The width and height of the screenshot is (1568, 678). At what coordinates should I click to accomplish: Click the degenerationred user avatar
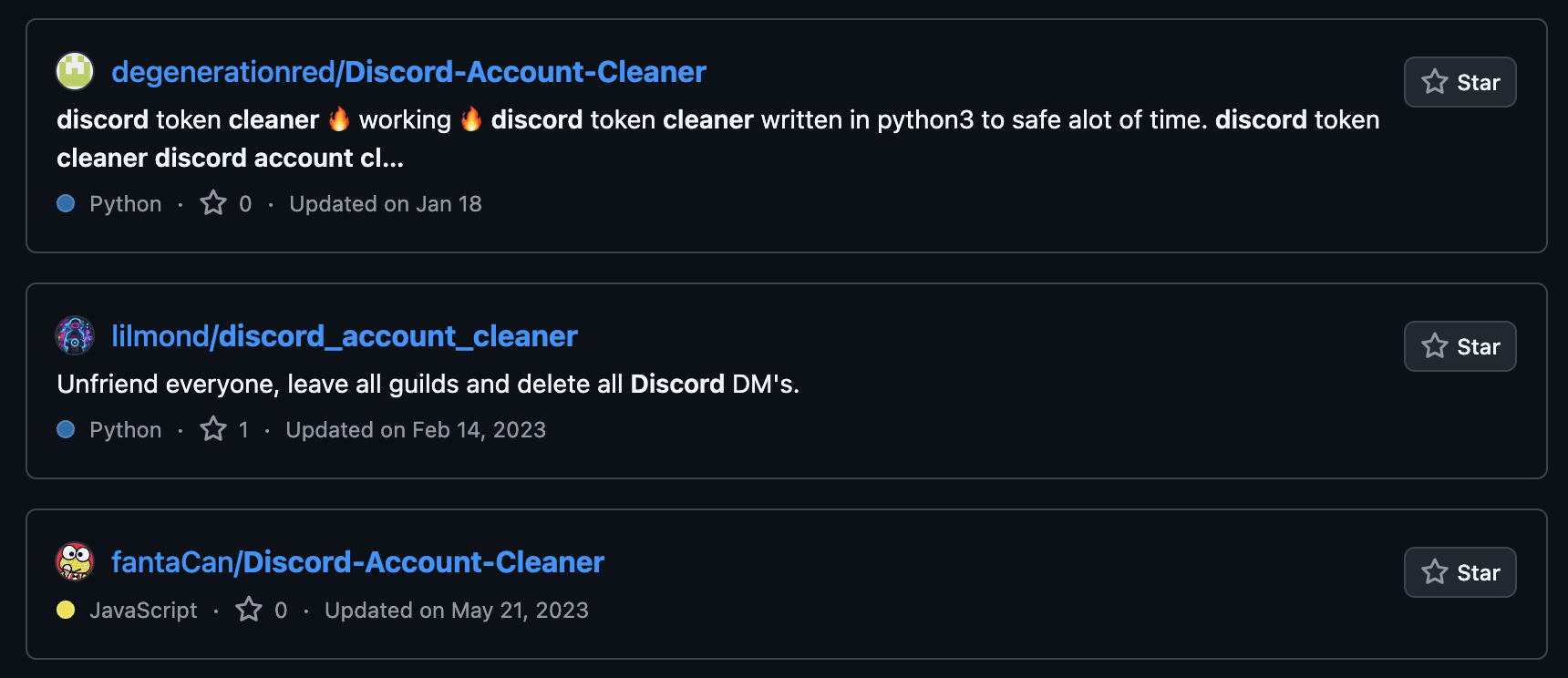click(x=75, y=71)
